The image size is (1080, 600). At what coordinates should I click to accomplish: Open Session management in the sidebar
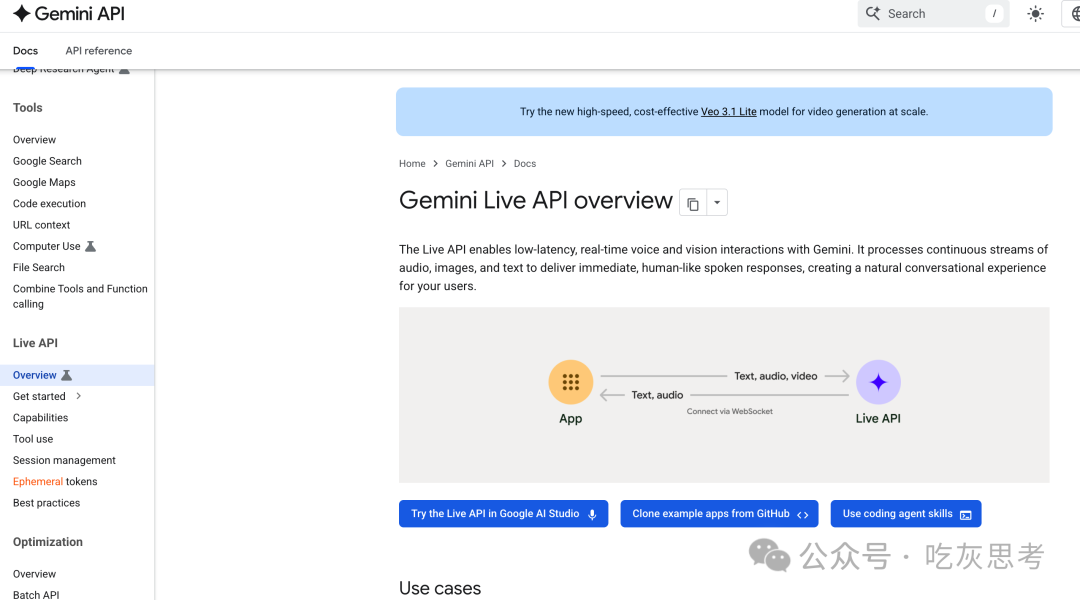[64, 461]
